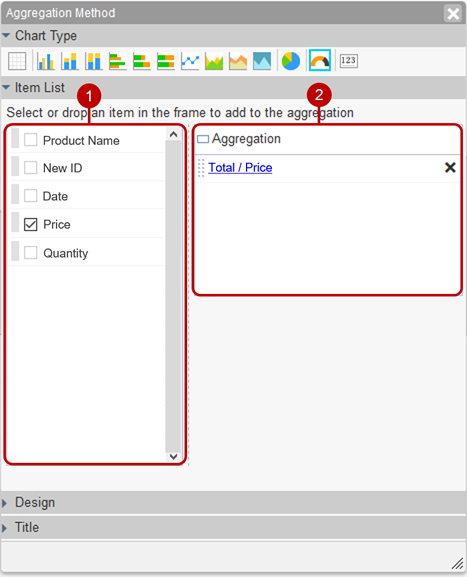Select the 100% stacked vertical bar icon
The height and width of the screenshot is (577, 467).
93,61
